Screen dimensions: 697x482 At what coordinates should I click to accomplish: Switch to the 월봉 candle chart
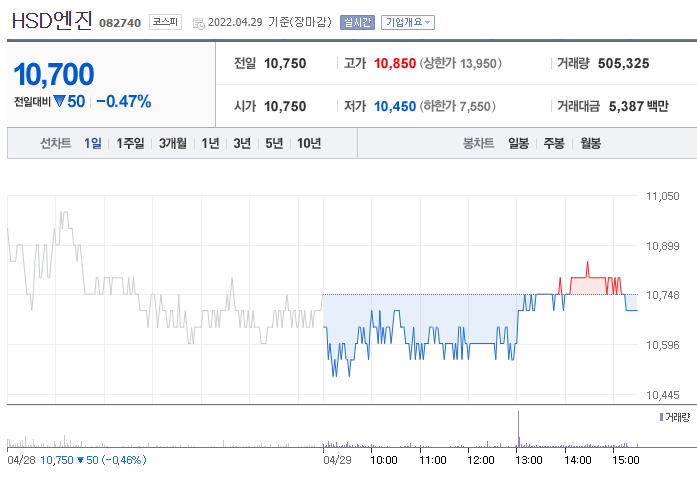pyautogui.click(x=590, y=143)
